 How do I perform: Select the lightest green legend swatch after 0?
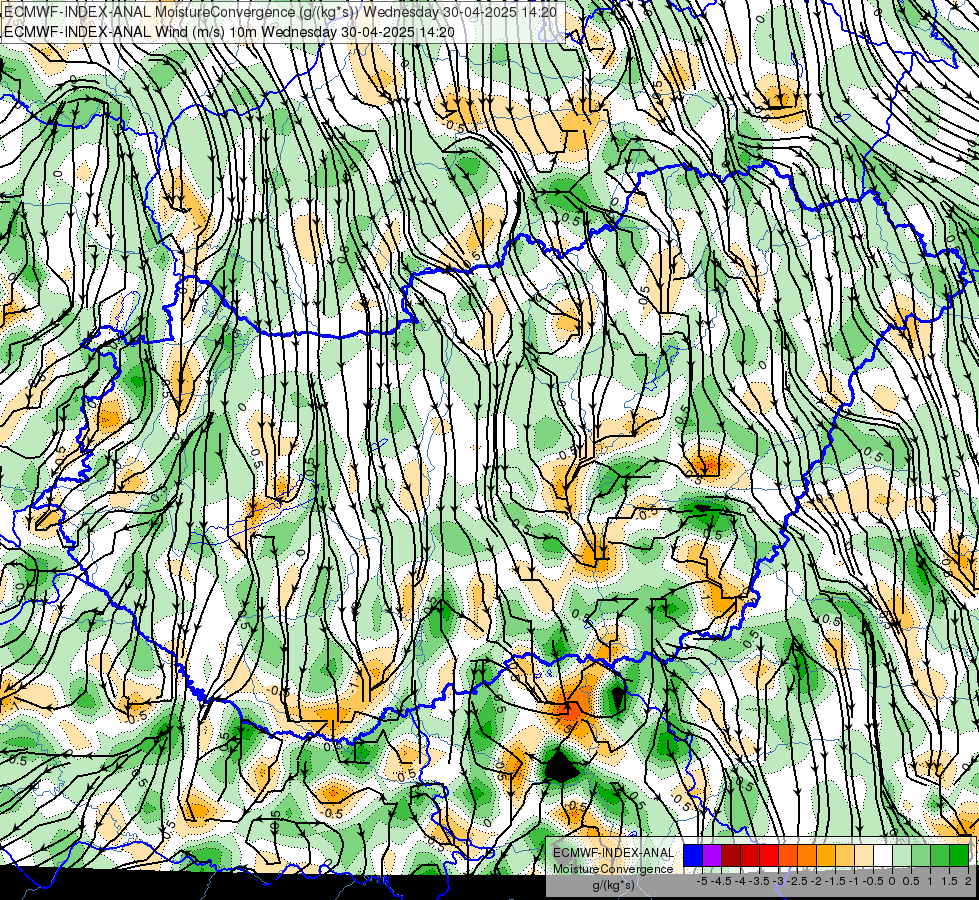click(x=902, y=856)
